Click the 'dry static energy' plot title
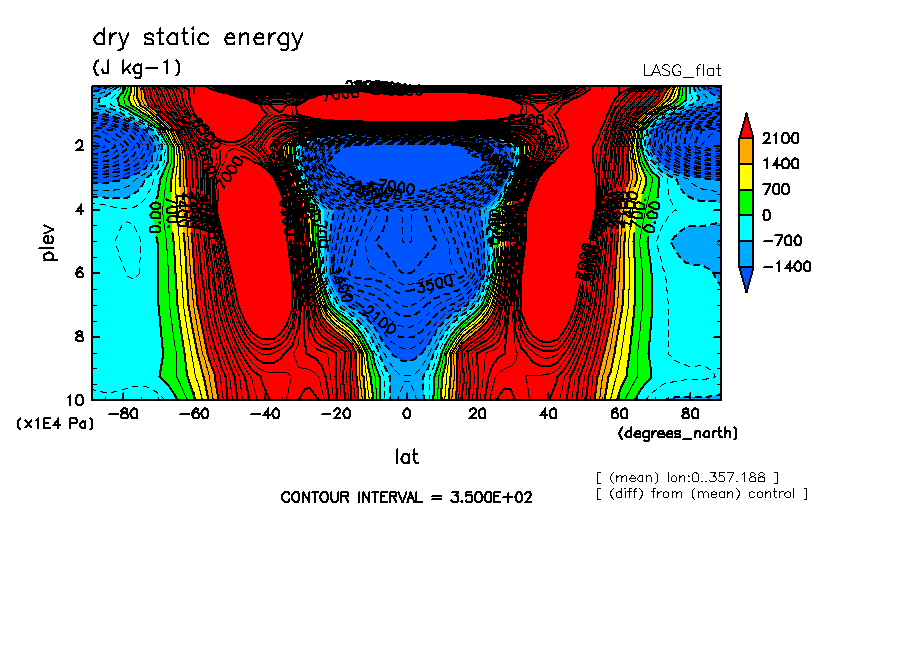This screenshot has height=654, width=904. 198,38
